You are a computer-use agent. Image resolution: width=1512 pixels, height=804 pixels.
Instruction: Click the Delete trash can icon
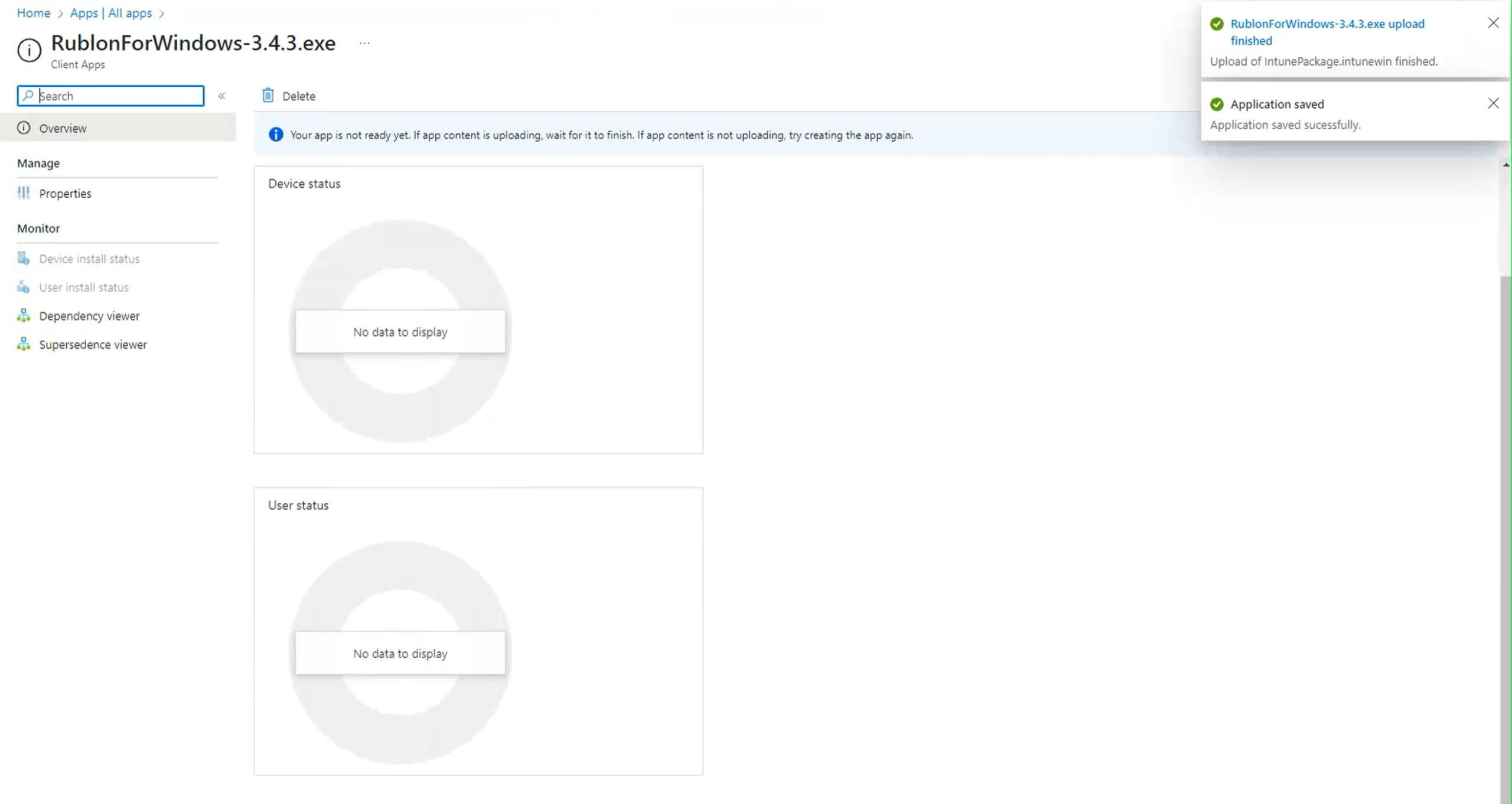point(268,95)
